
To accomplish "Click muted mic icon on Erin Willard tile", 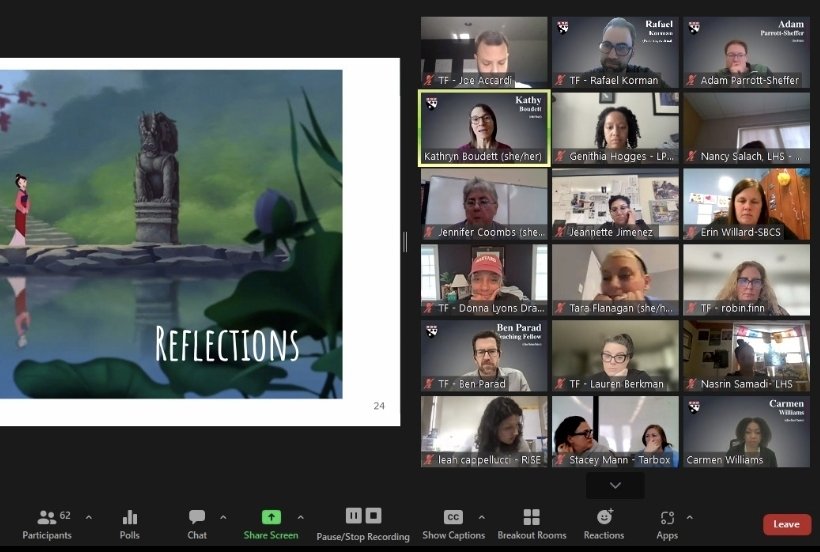I will [x=691, y=232].
